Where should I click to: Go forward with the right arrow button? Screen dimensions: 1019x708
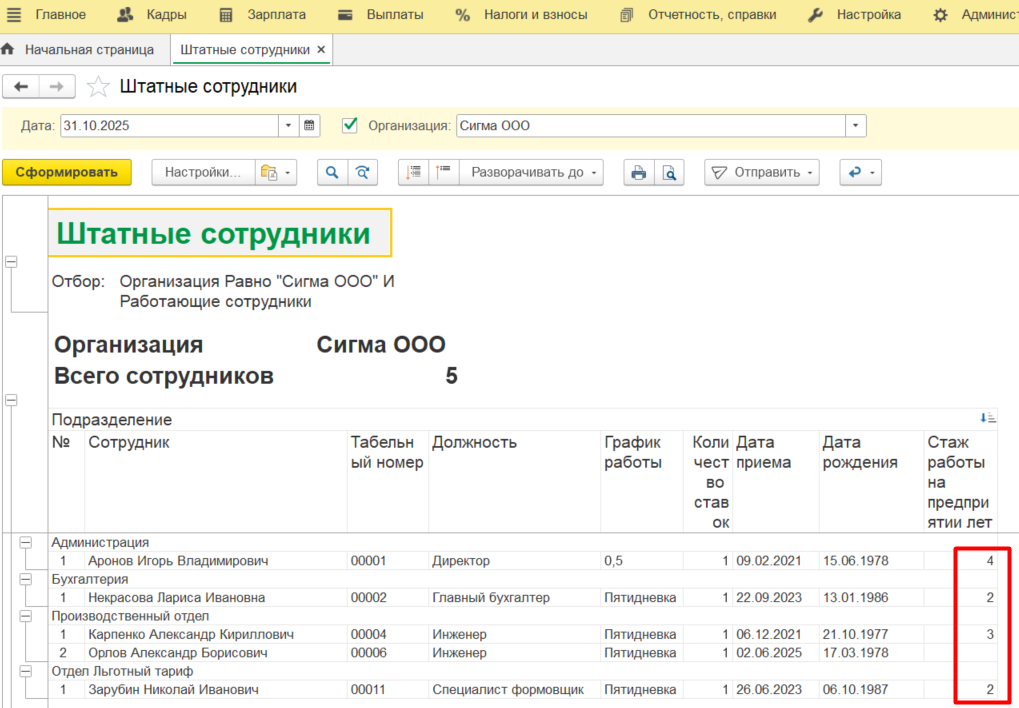[57, 86]
